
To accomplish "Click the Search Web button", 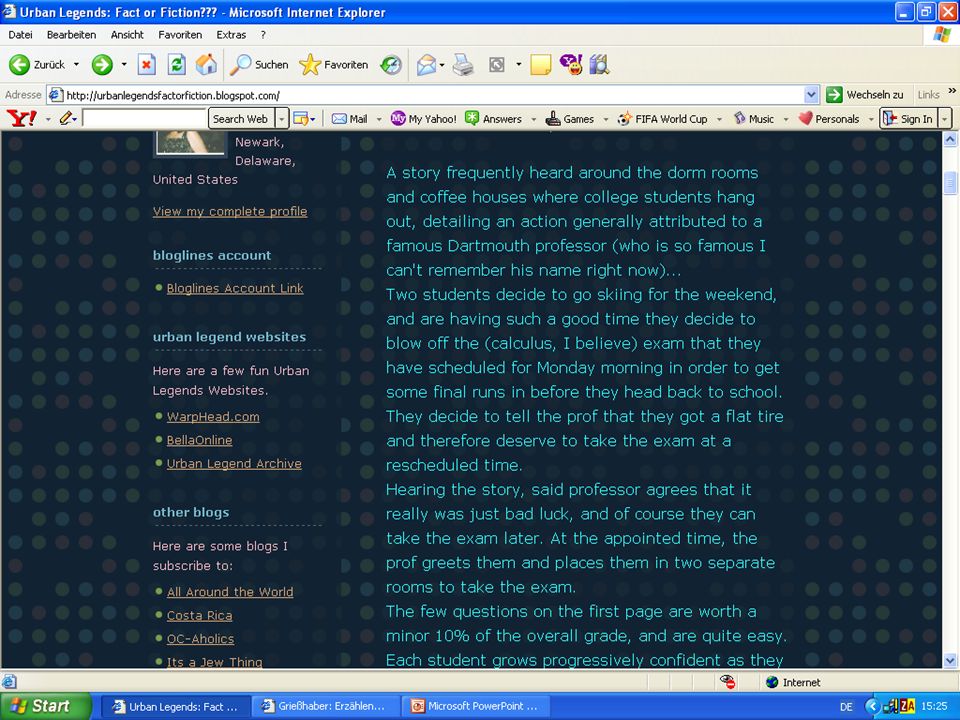I will [241, 119].
